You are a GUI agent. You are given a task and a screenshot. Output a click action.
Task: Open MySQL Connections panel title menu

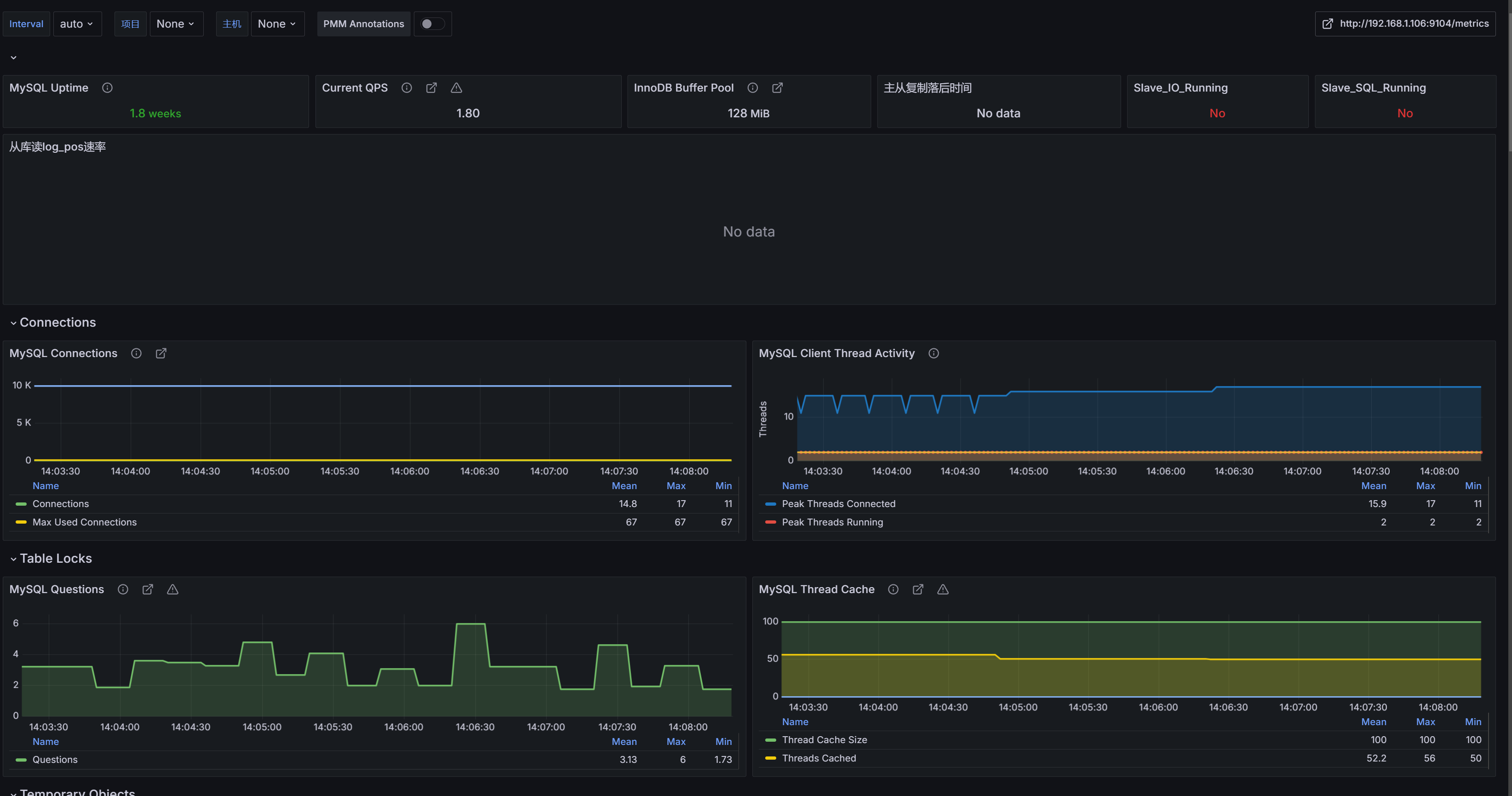(63, 353)
